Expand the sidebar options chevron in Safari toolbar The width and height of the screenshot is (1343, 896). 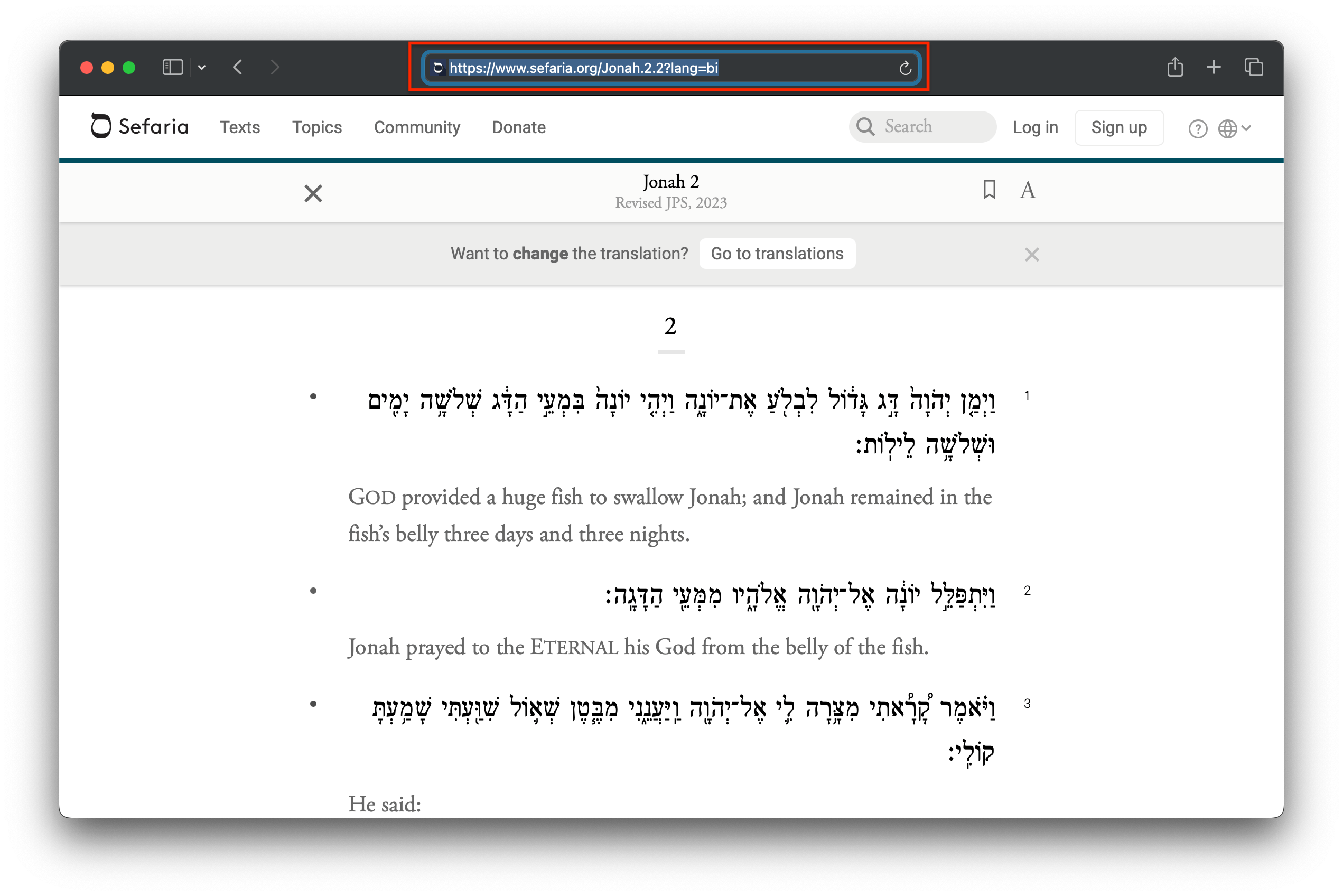[x=202, y=68]
